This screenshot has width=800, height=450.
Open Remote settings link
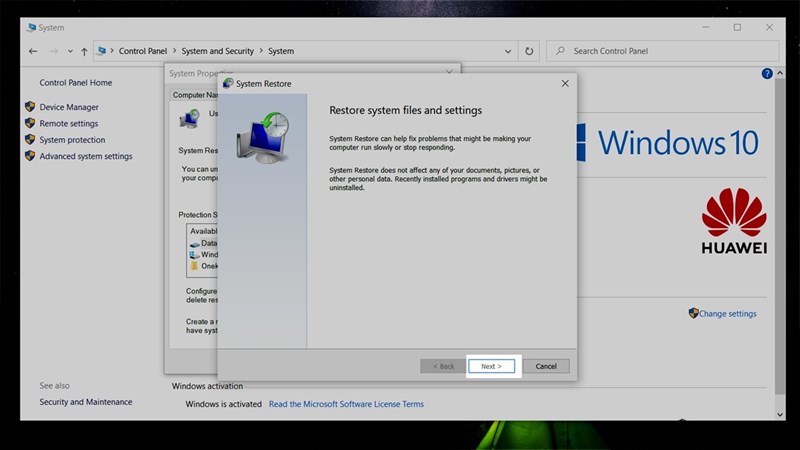68,123
